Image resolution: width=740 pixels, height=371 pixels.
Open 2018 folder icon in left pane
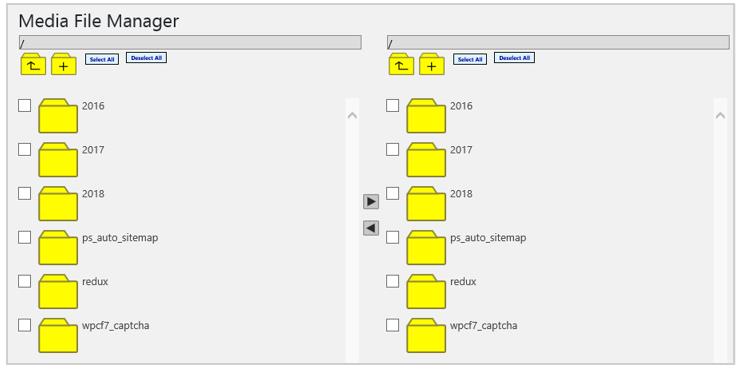click(58, 203)
